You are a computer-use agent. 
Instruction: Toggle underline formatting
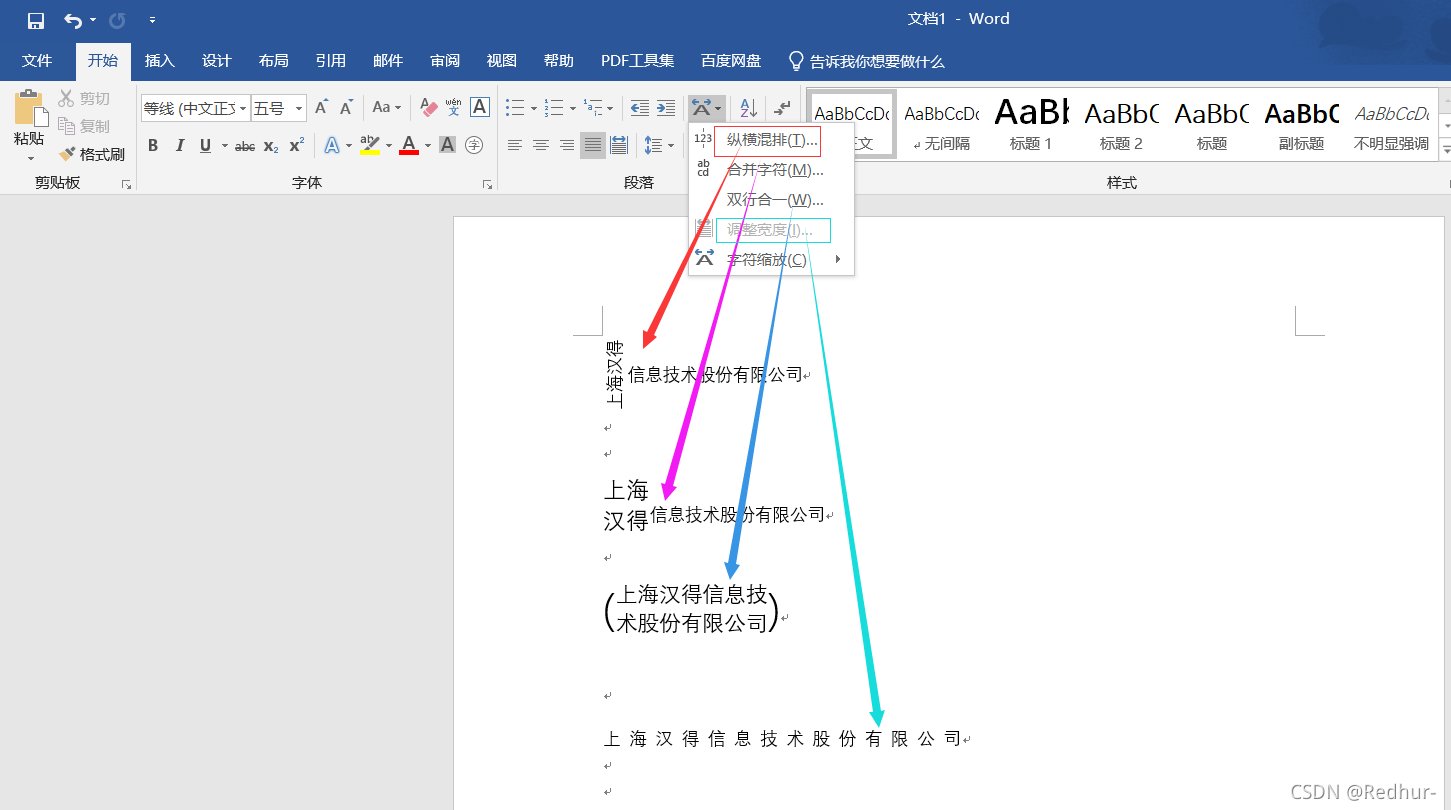(x=205, y=146)
